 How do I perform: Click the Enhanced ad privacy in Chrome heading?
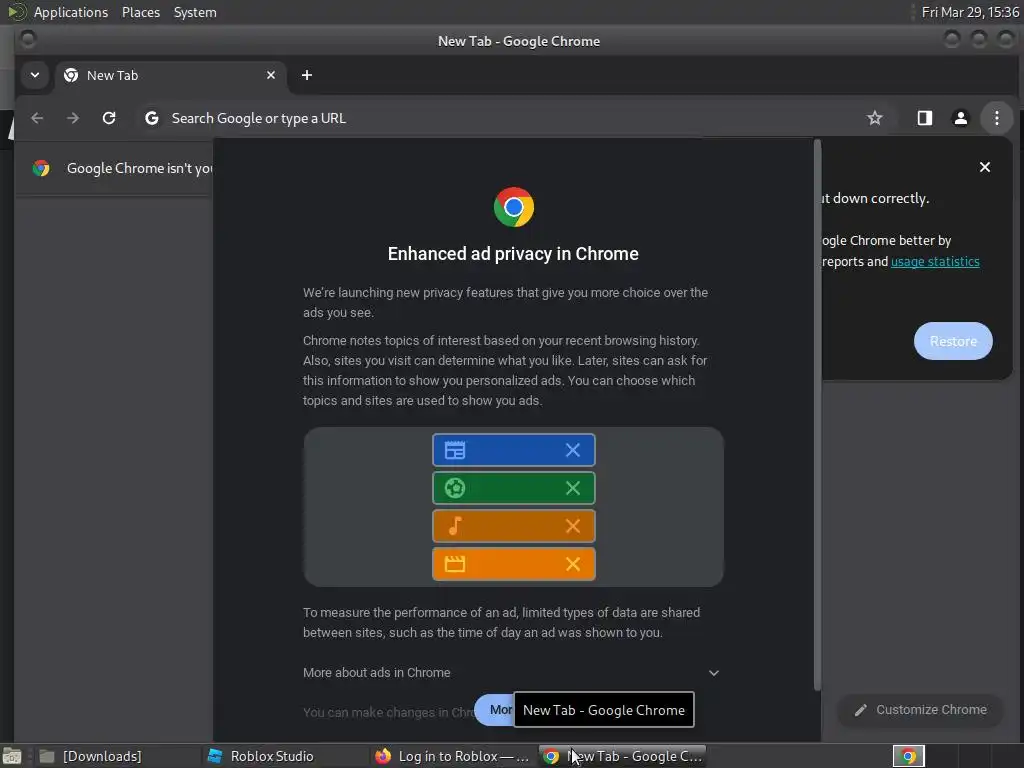pos(513,253)
